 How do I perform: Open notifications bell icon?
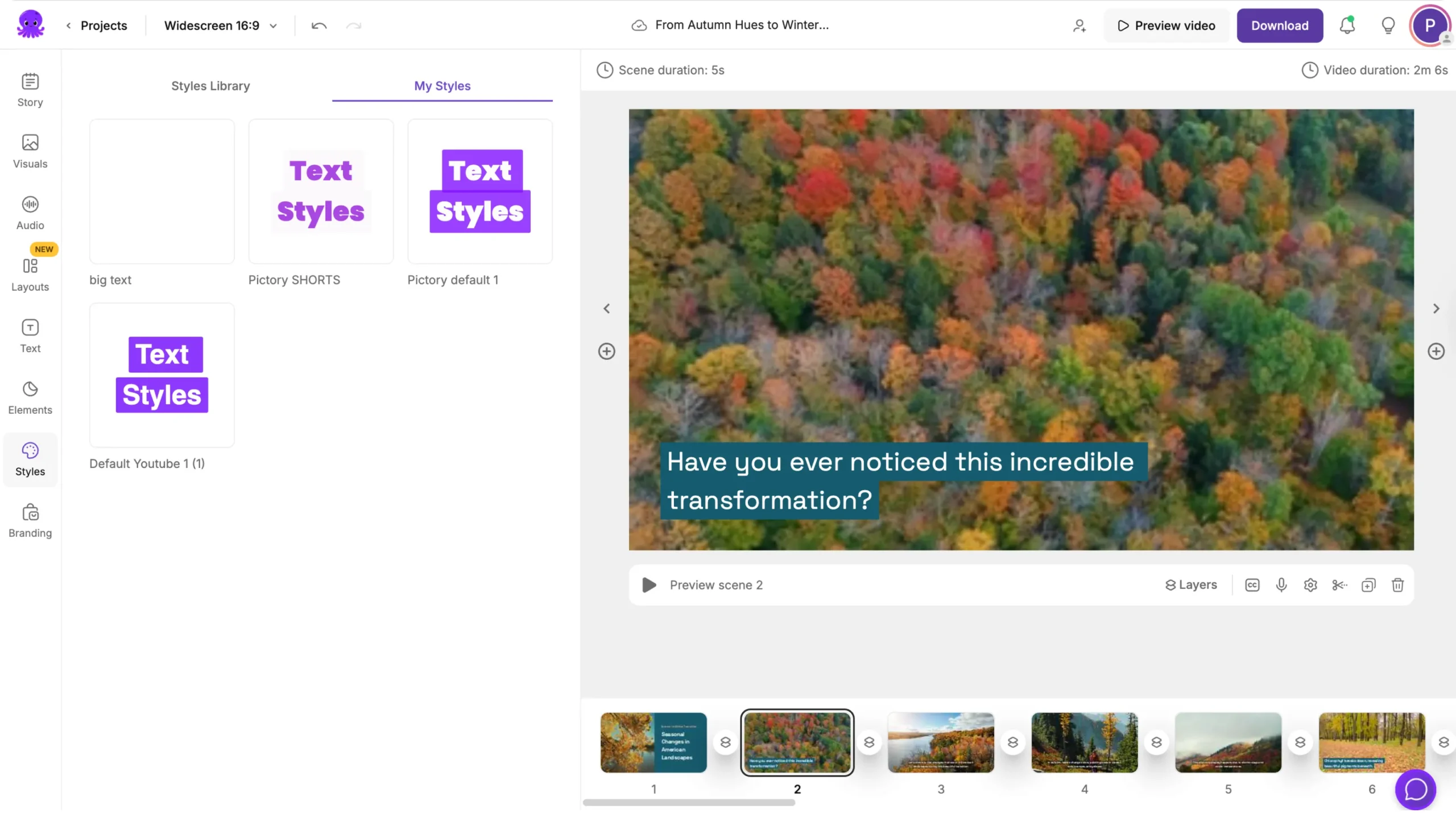coord(1347,26)
